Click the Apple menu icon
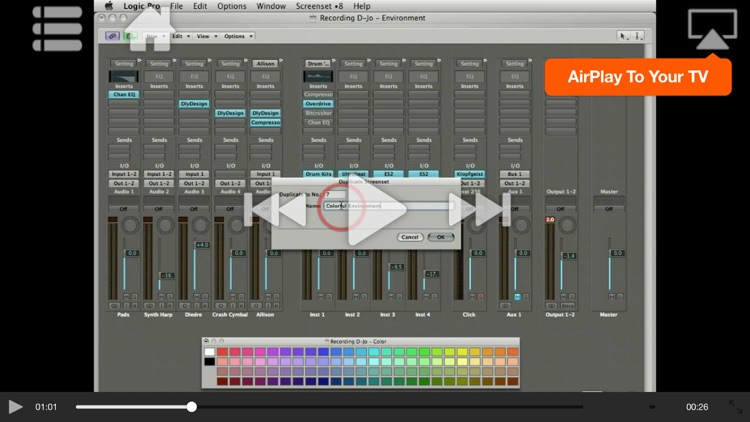Viewport: 750px width, 422px height. coord(109,6)
